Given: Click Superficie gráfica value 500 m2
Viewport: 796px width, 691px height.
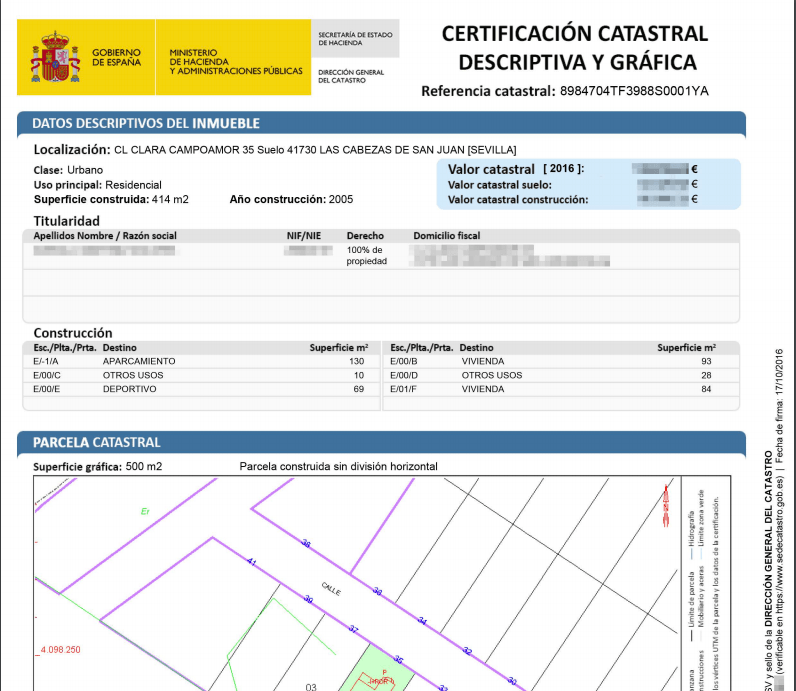Looking at the screenshot, I should (144, 466).
